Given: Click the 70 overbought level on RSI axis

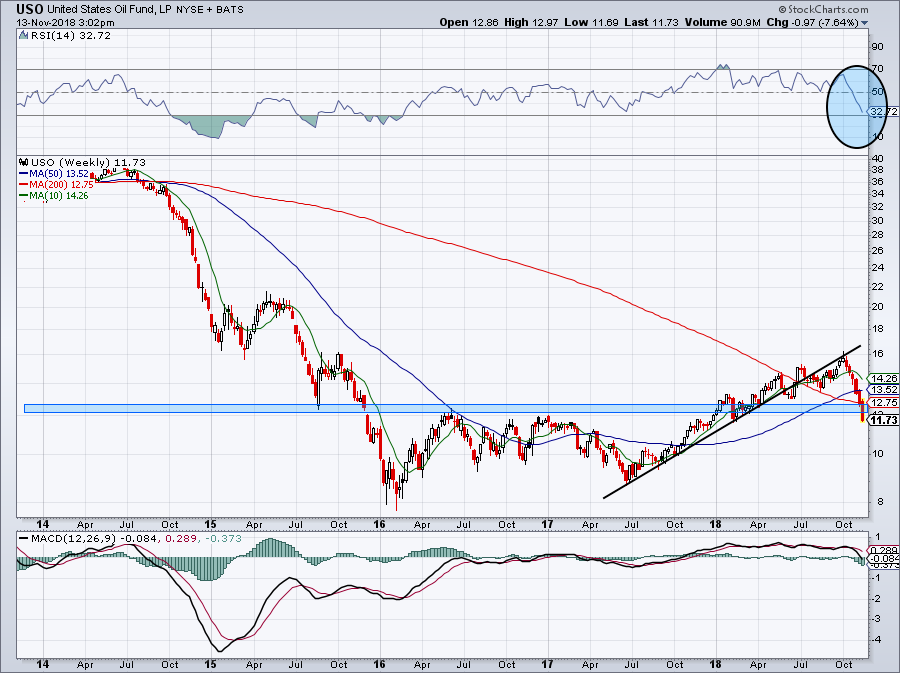Looking at the screenshot, I should tap(878, 69).
